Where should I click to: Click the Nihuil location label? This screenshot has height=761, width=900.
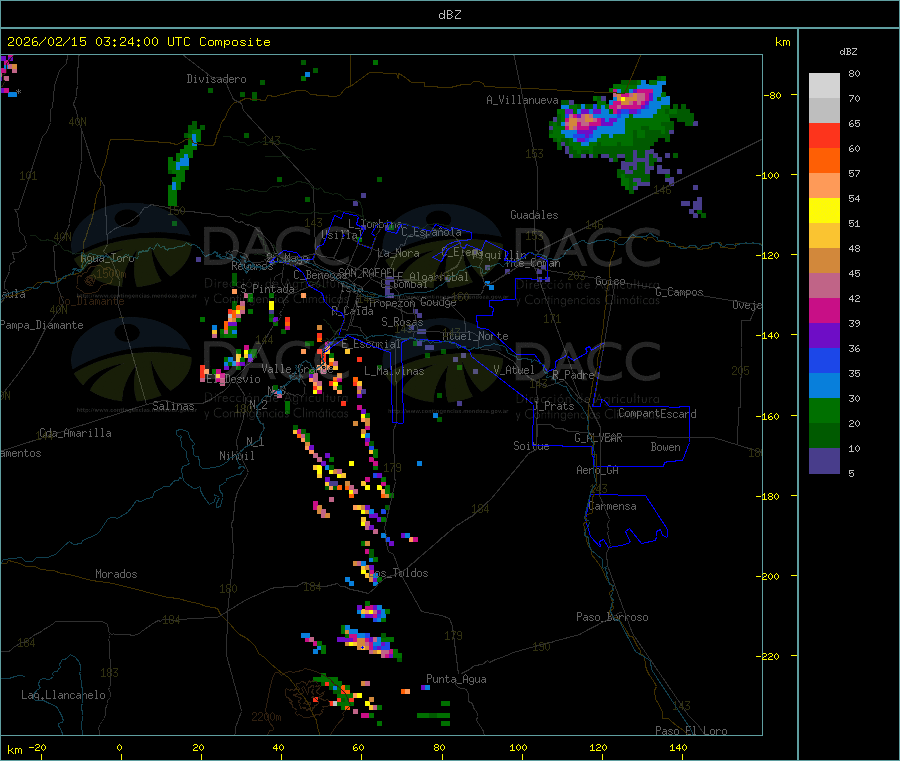(x=237, y=456)
